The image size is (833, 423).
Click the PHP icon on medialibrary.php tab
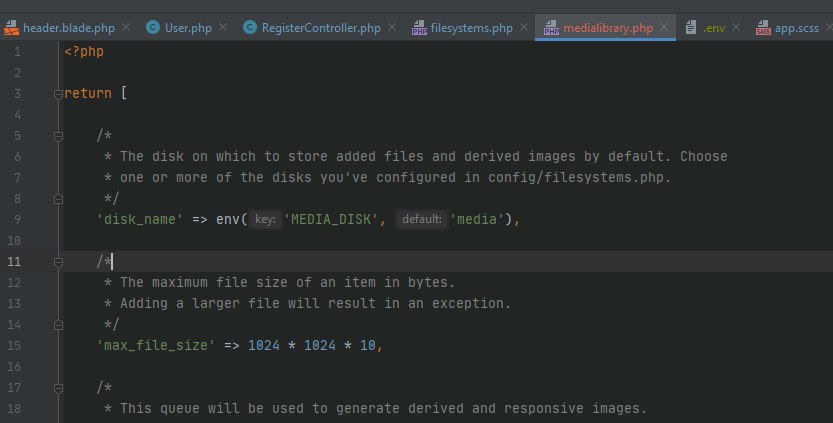(x=551, y=28)
